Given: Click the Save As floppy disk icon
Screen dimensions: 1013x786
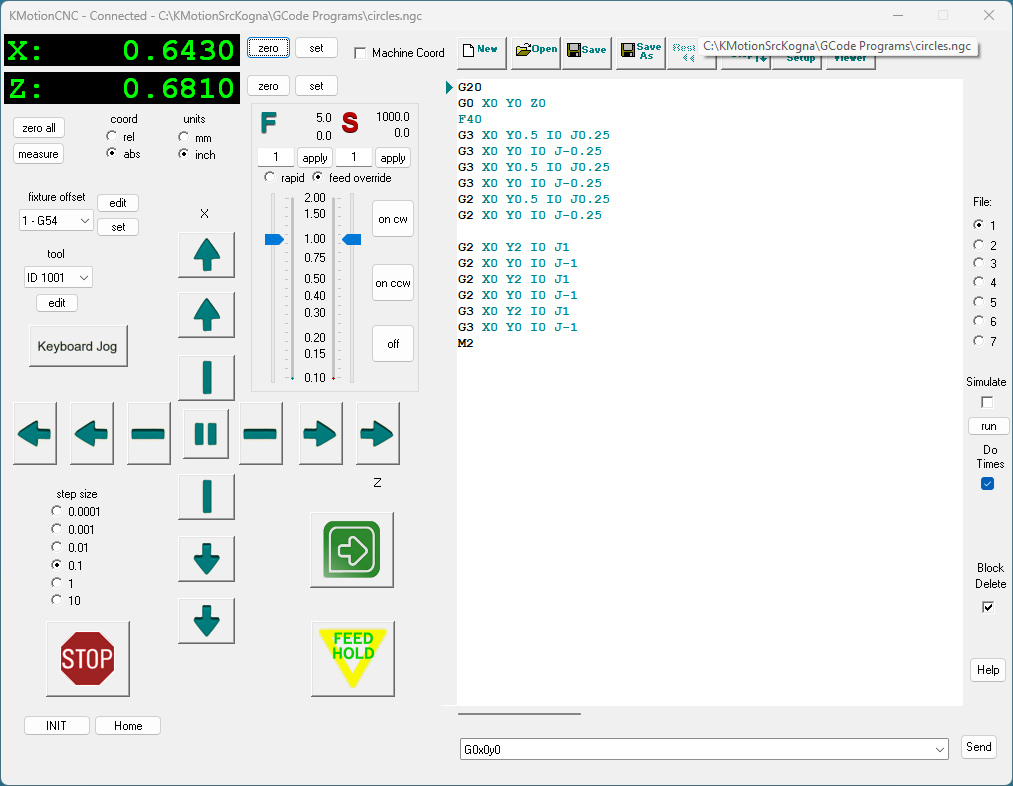Looking at the screenshot, I should click(x=640, y=51).
